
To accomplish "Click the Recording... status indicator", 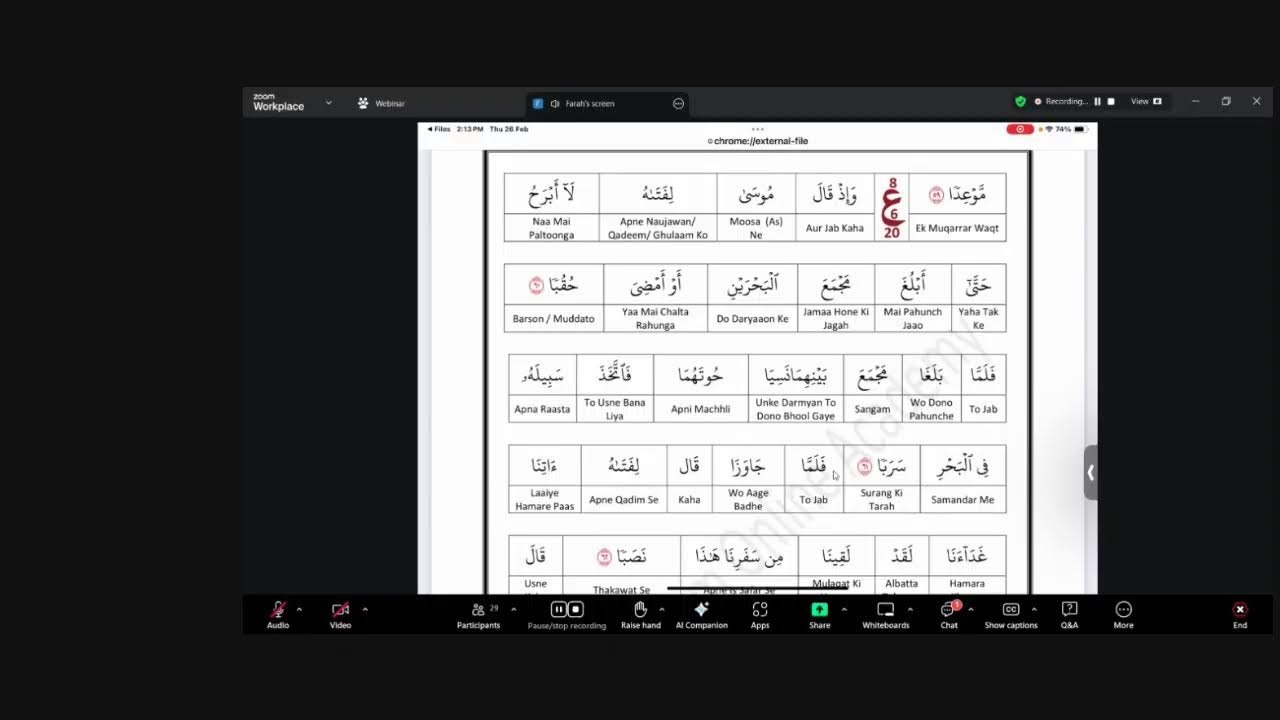I will tap(1061, 101).
